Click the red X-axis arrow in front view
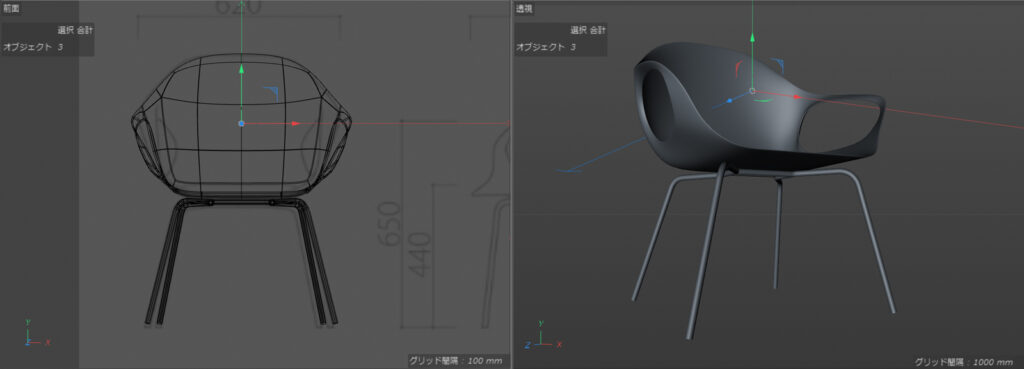Screen dimensions: 1024x369 coord(295,123)
